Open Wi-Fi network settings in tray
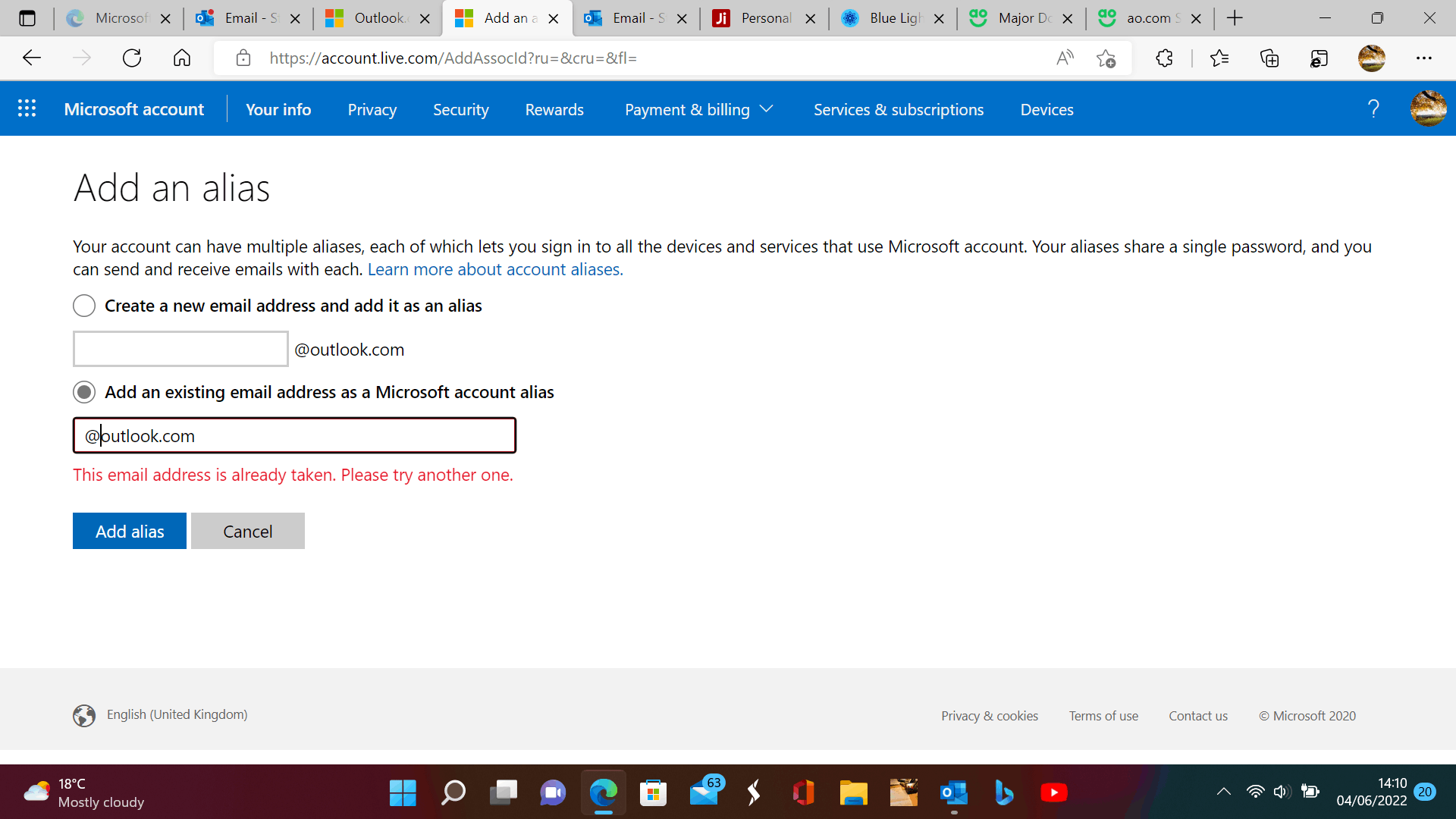This screenshot has width=1456, height=819. tap(1256, 792)
